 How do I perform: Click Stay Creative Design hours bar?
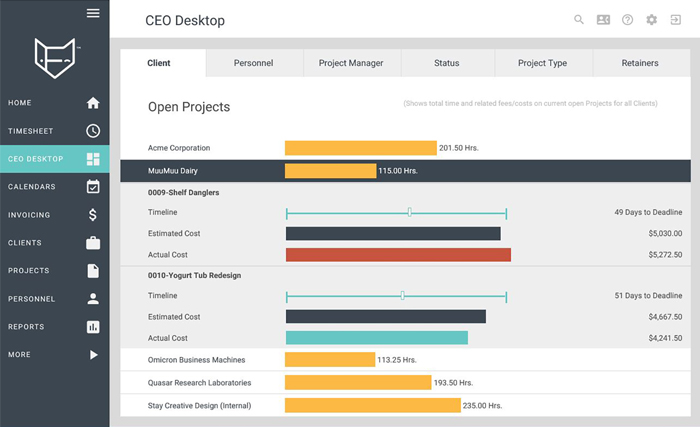[x=372, y=406]
